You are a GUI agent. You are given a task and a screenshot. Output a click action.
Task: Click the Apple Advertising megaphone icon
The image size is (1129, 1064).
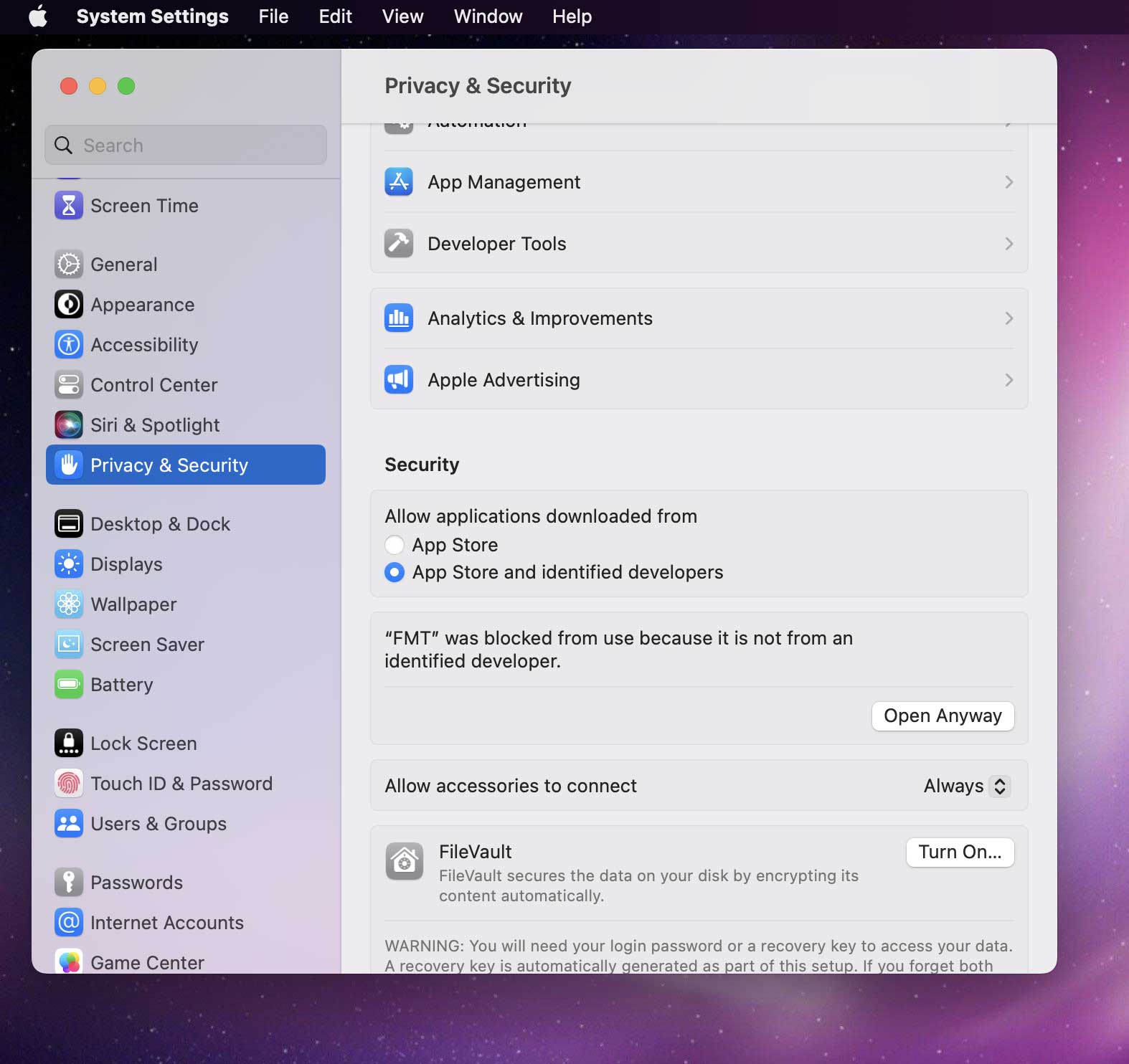point(399,380)
